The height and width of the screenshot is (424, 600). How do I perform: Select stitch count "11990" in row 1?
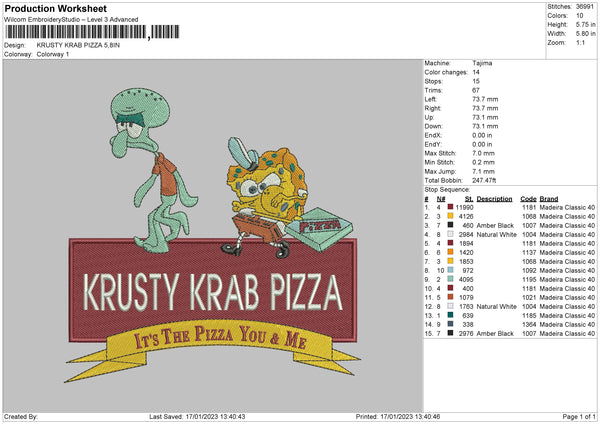tap(465, 207)
